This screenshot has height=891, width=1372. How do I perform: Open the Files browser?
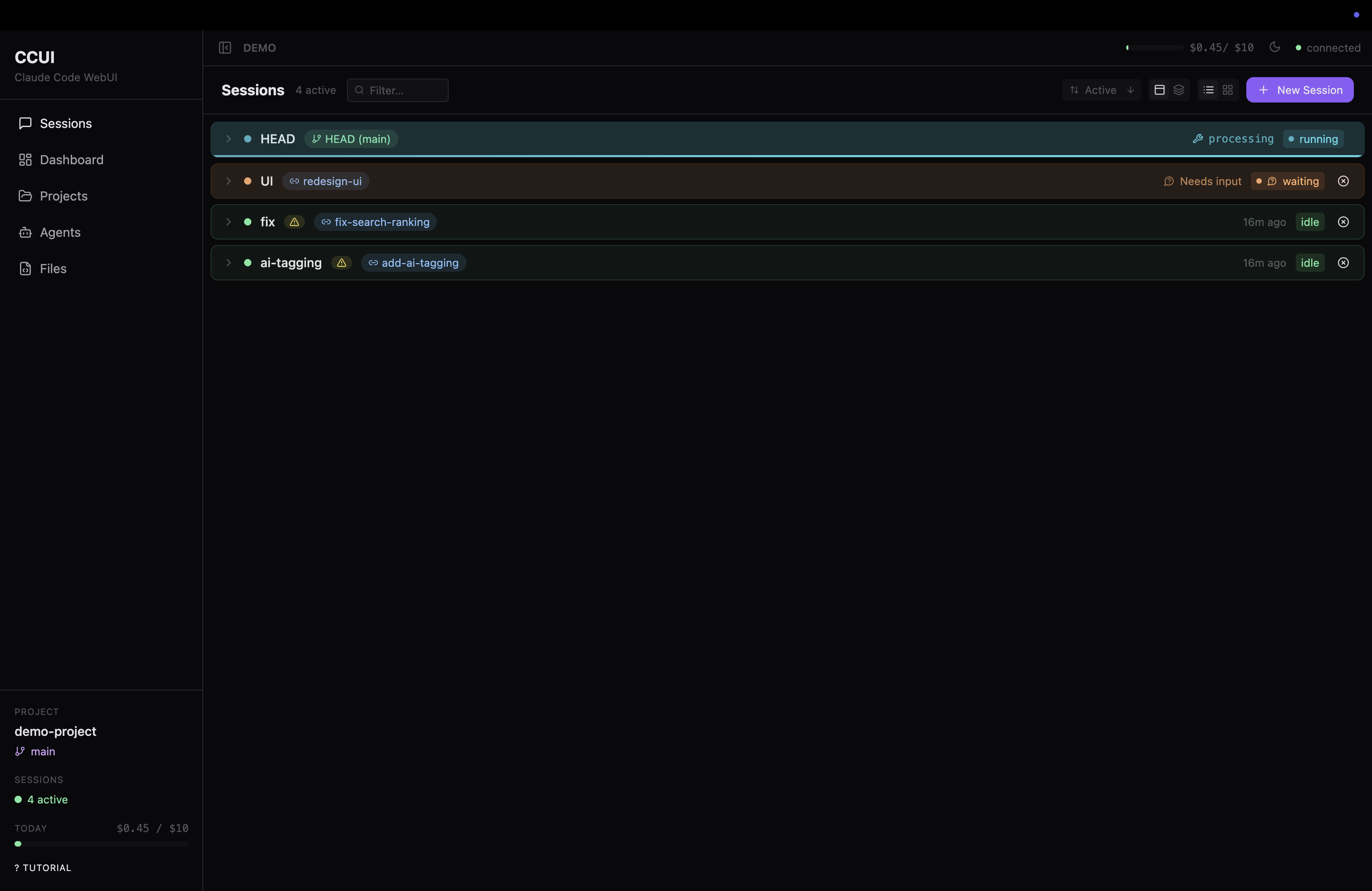[53, 268]
